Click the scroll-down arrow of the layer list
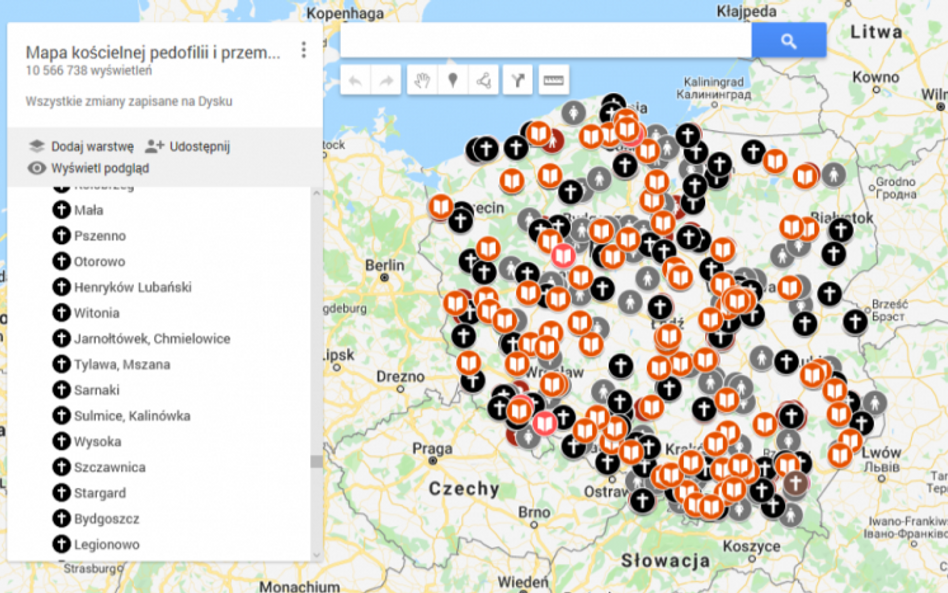948x593 pixels. (316, 554)
